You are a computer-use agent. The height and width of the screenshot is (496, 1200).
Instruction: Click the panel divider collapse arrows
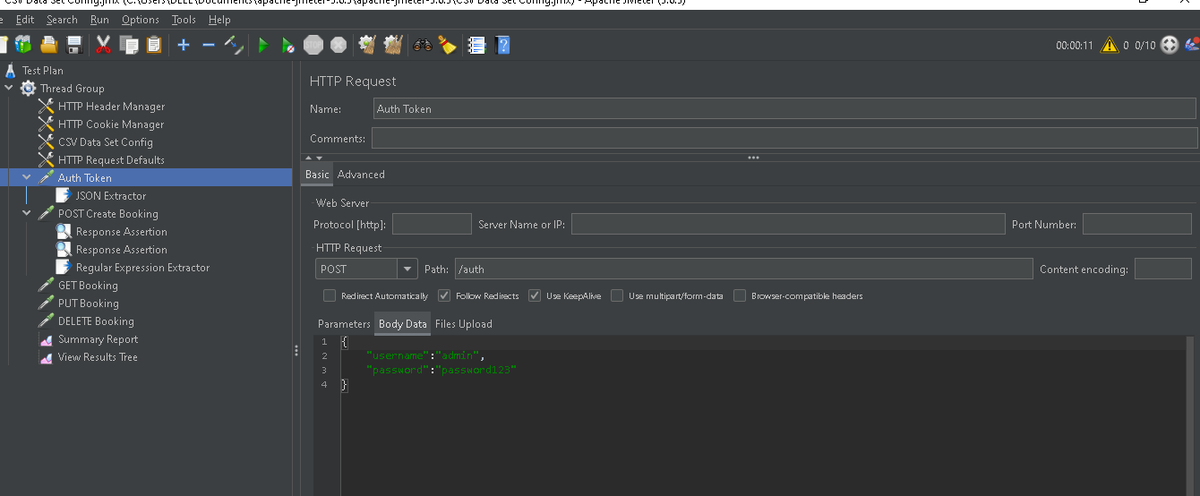point(313,158)
